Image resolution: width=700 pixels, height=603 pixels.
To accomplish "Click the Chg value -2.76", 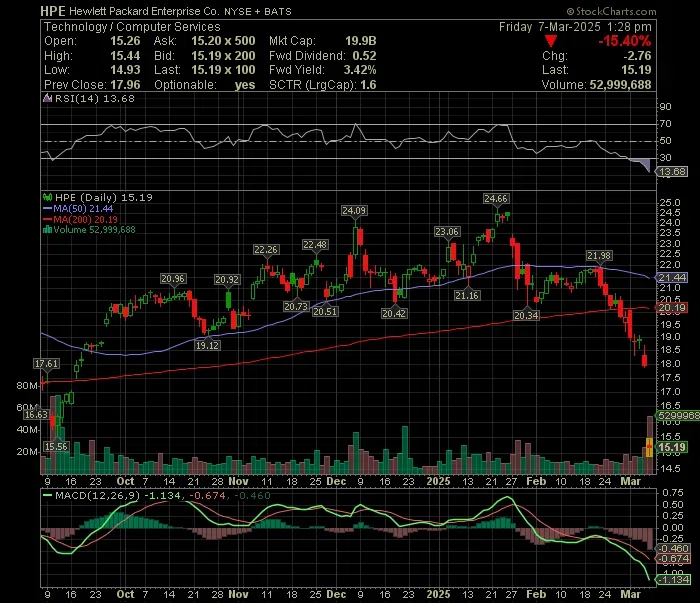I will [637, 56].
